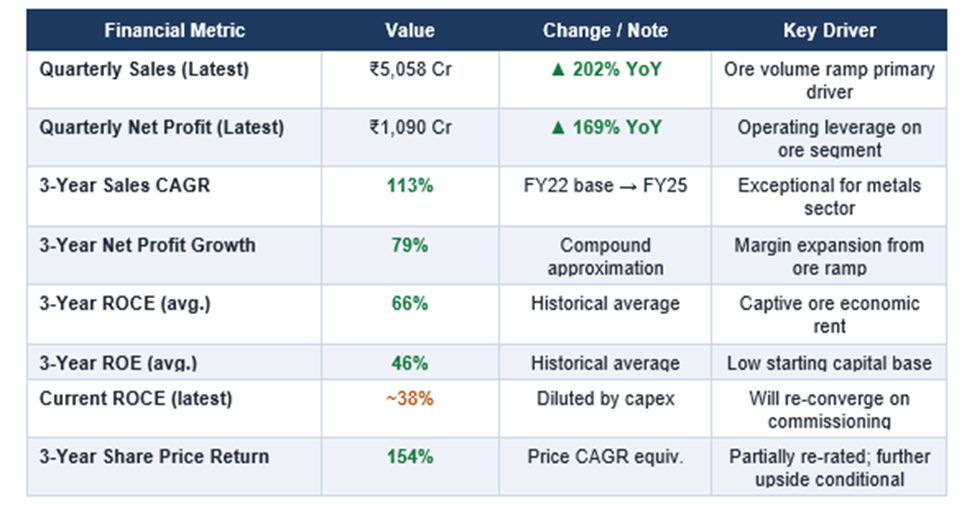This screenshot has height=523, width=977.
Task: Select the Quarterly Net Profit (Latest) cell
Action: coord(161,128)
